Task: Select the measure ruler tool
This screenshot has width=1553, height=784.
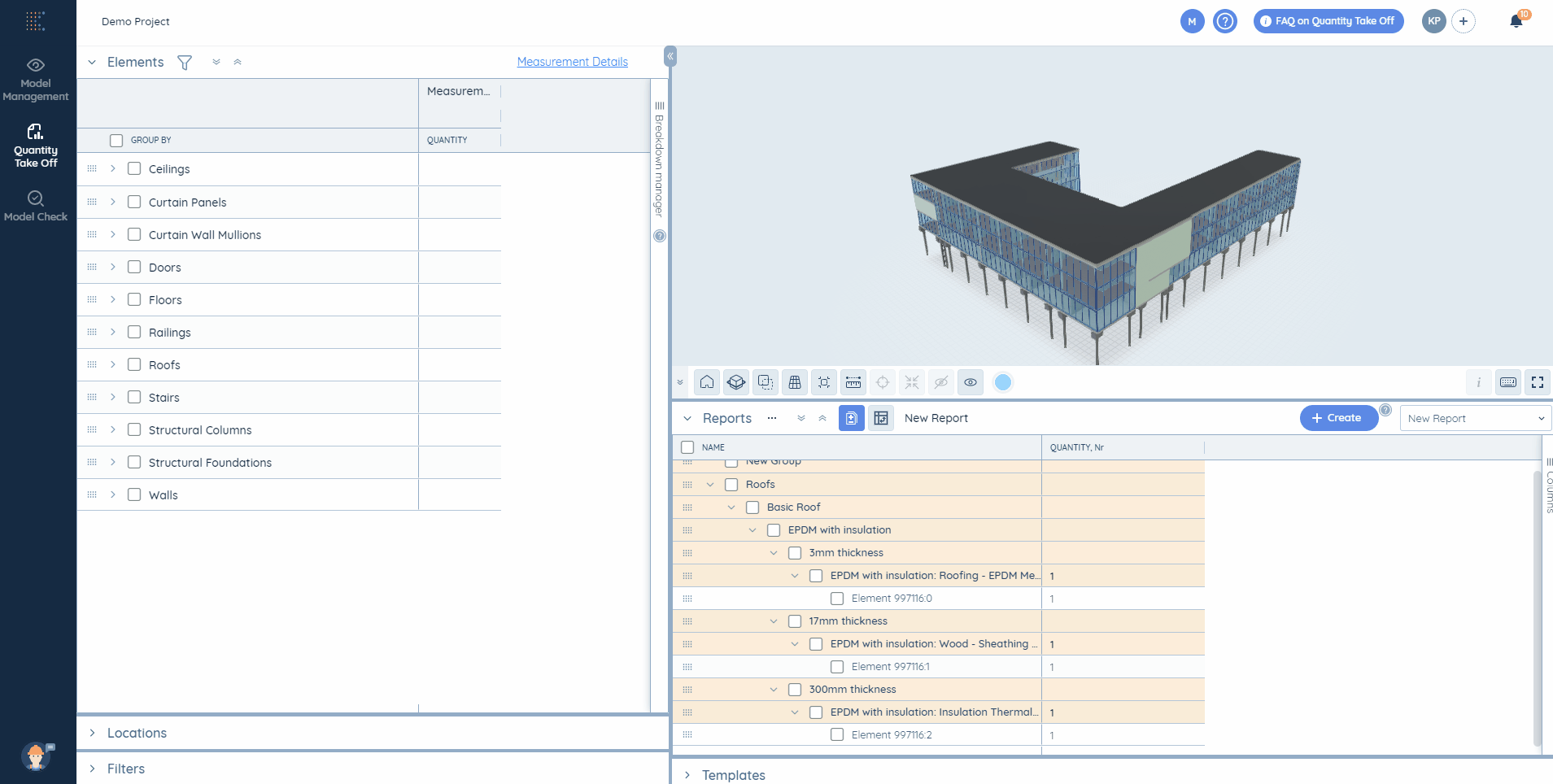Action: (x=853, y=382)
